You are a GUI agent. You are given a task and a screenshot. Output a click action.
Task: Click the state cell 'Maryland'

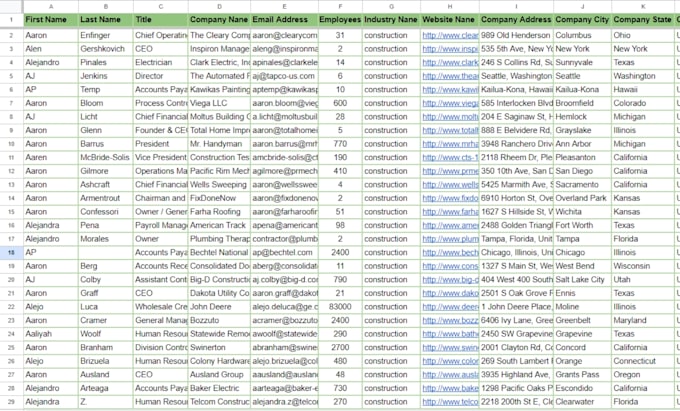(x=643, y=320)
